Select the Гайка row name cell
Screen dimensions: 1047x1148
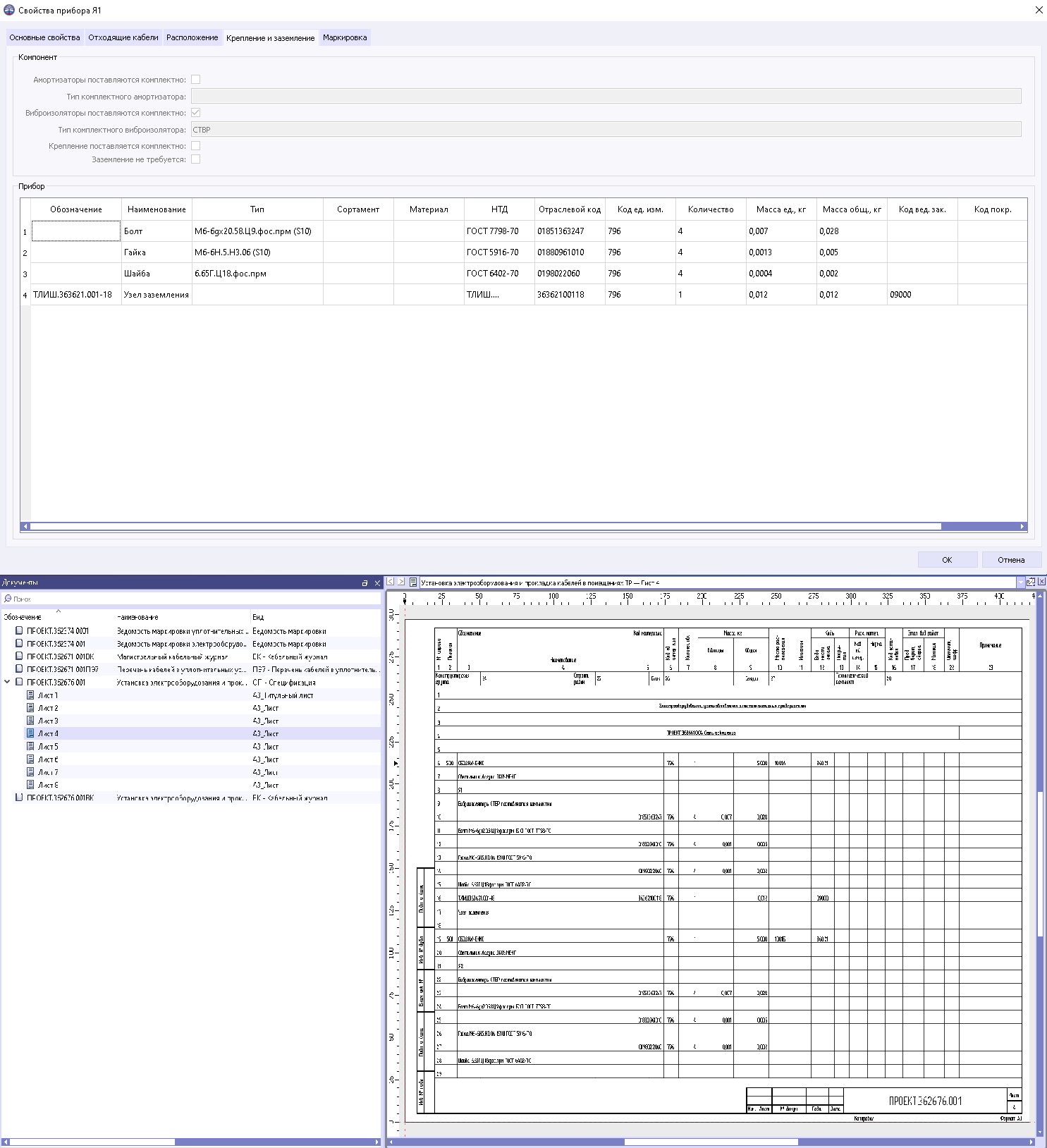pyautogui.click(x=157, y=252)
